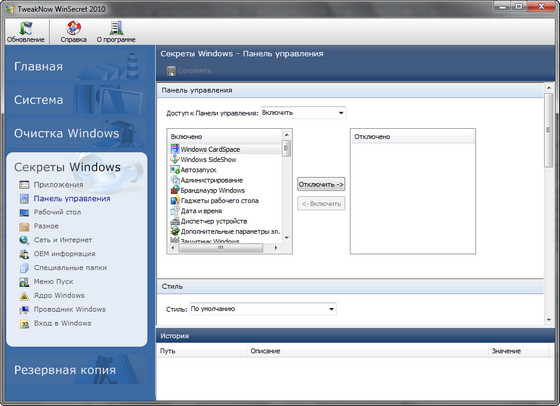Click the Значение column header
Screen dimensions: 560x406
click(x=518, y=351)
